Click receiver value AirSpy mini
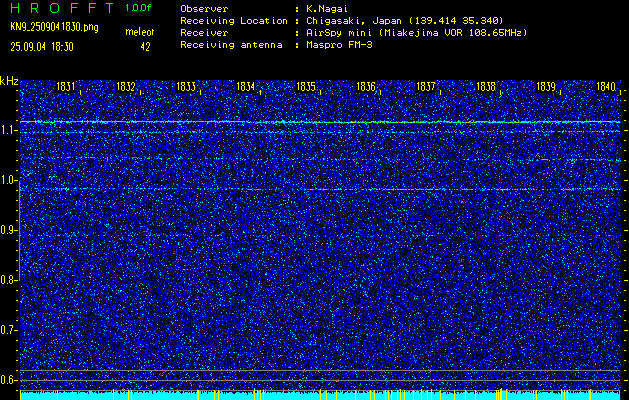 click(338, 33)
